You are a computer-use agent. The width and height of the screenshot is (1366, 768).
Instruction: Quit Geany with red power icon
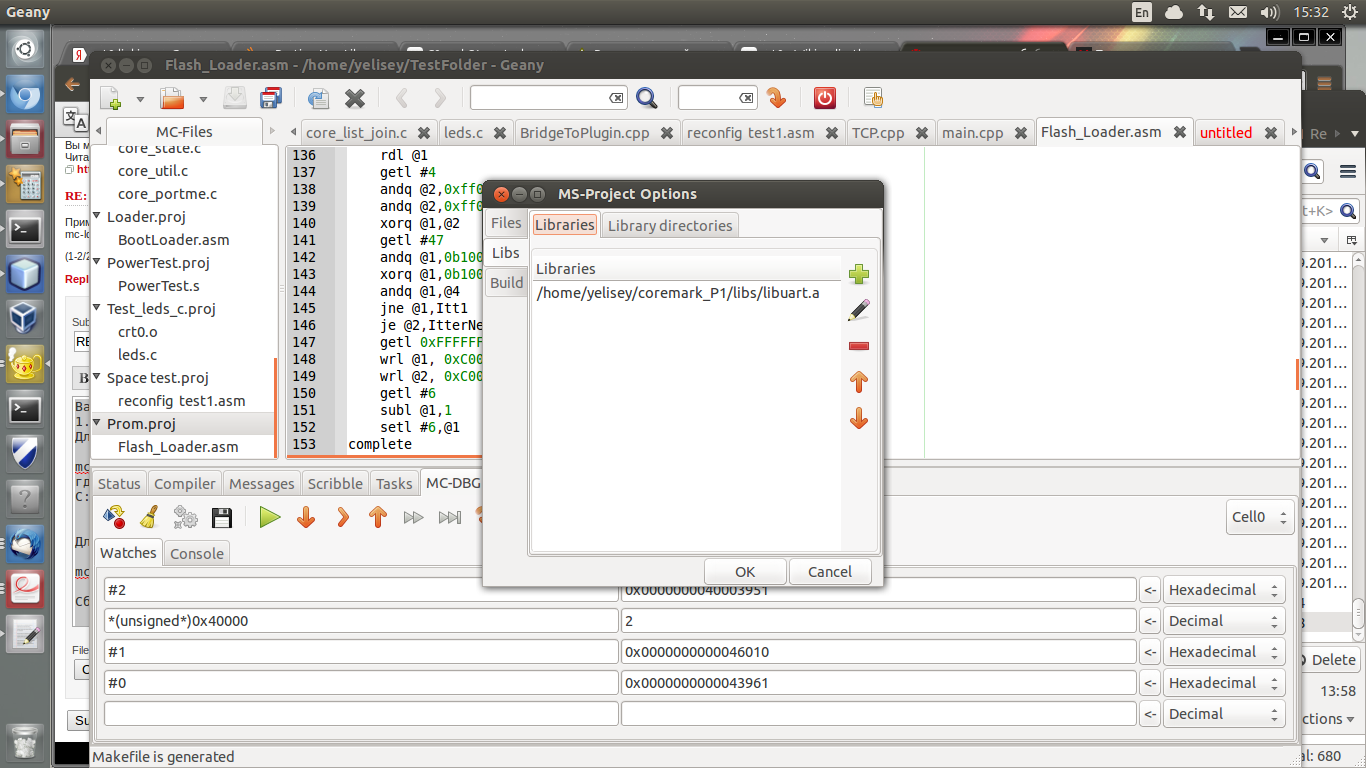[824, 98]
